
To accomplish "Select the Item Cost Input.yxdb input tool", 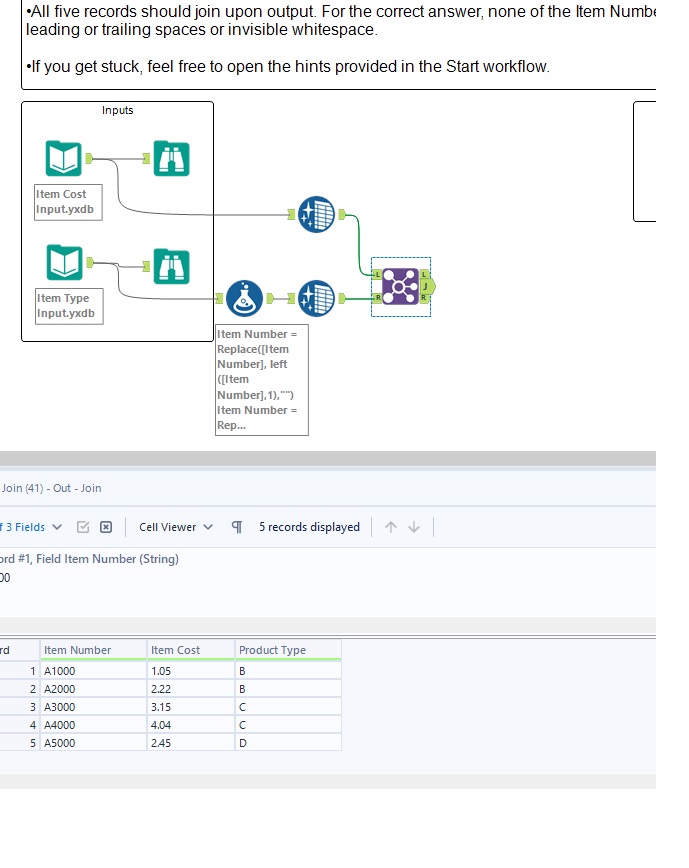I will click(62, 158).
